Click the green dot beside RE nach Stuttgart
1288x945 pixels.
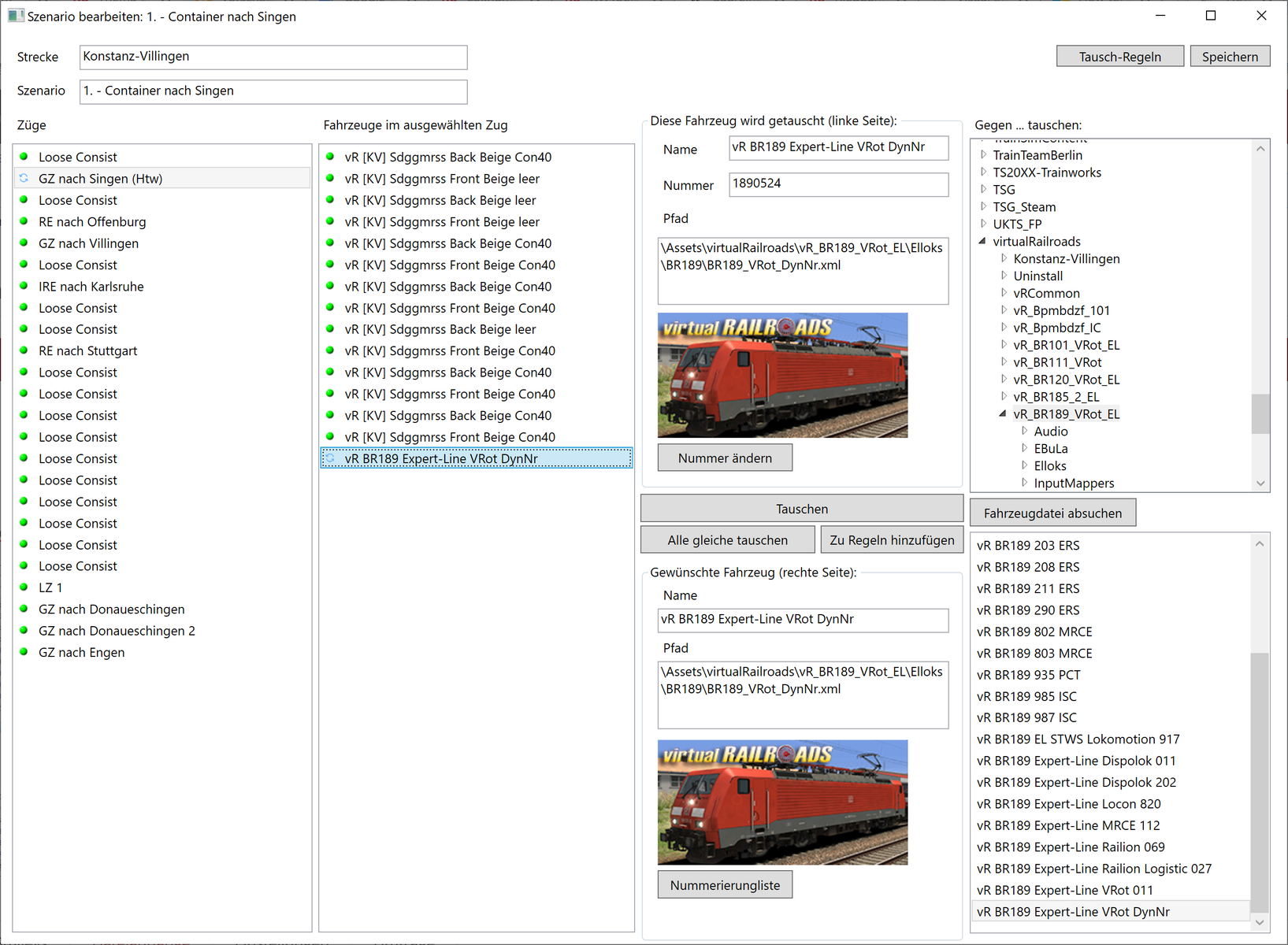point(24,350)
